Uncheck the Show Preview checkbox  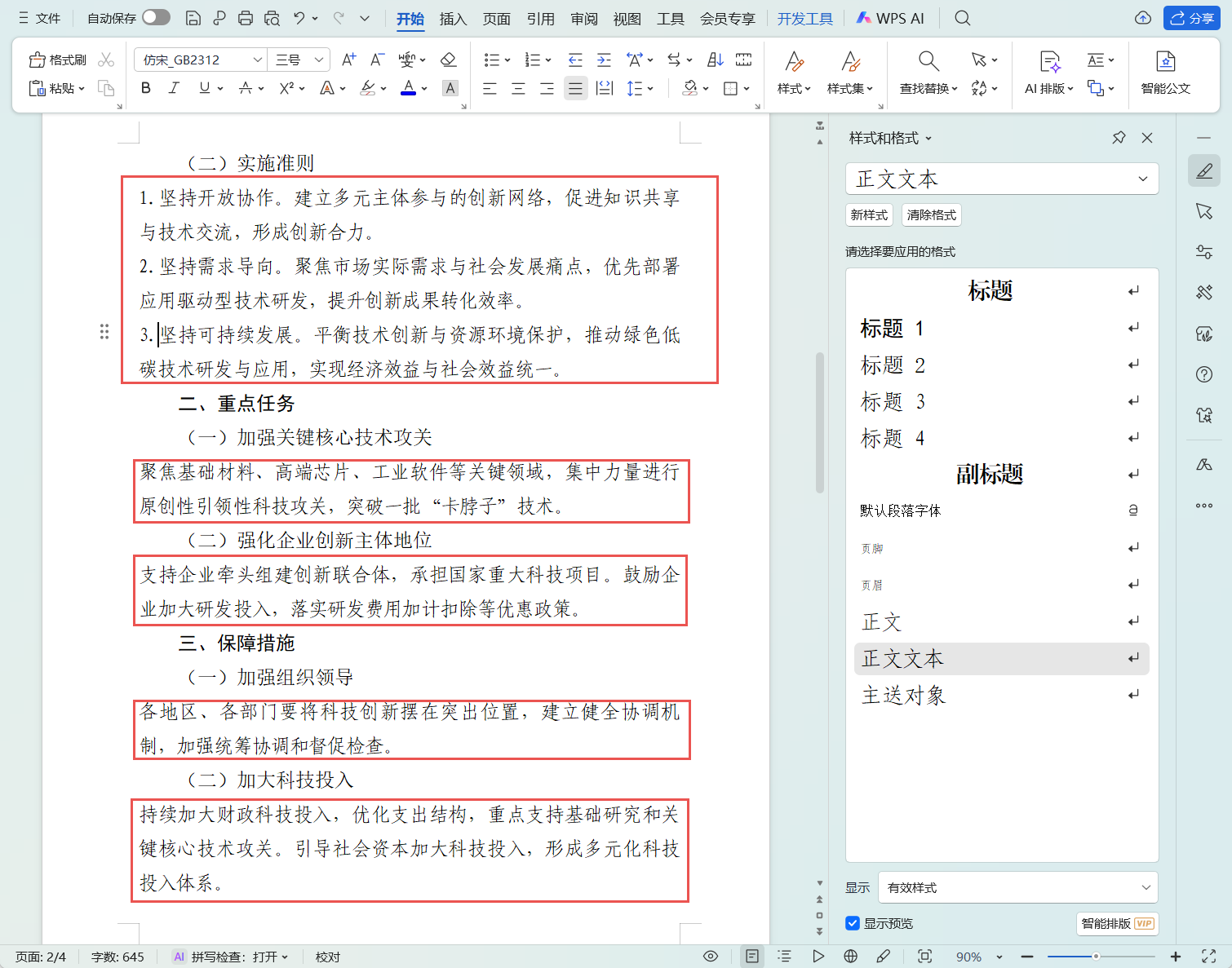point(853,923)
